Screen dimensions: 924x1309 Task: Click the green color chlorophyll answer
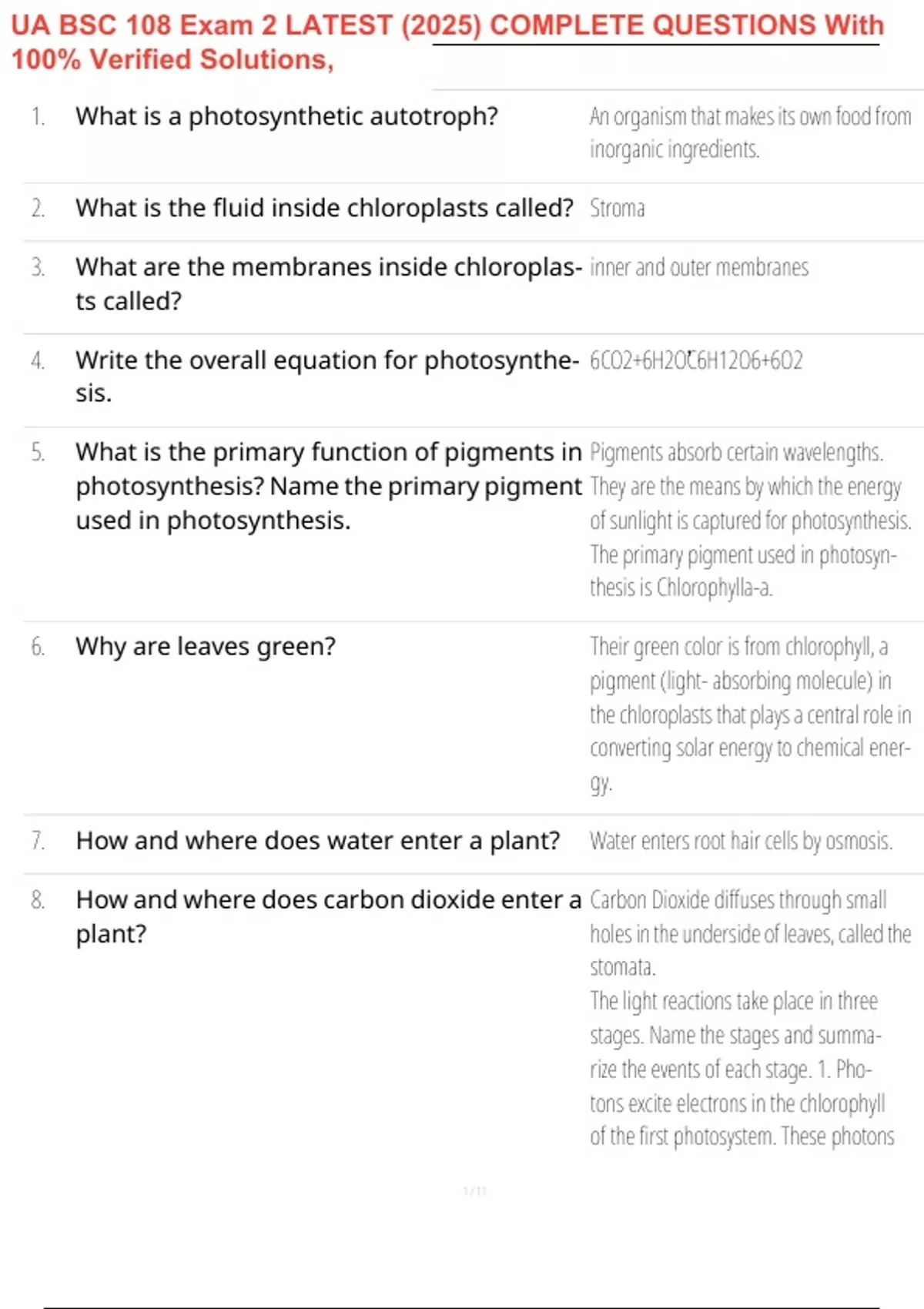[748, 714]
